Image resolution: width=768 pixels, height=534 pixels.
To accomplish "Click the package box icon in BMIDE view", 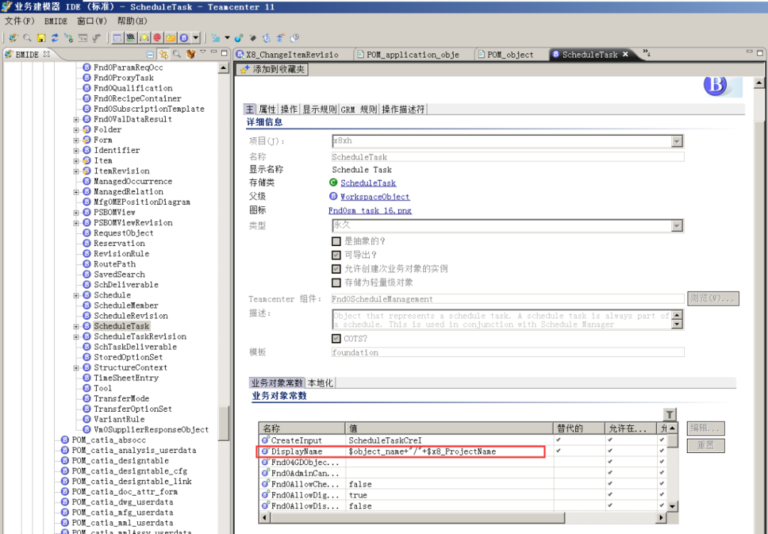I will [x=191, y=54].
